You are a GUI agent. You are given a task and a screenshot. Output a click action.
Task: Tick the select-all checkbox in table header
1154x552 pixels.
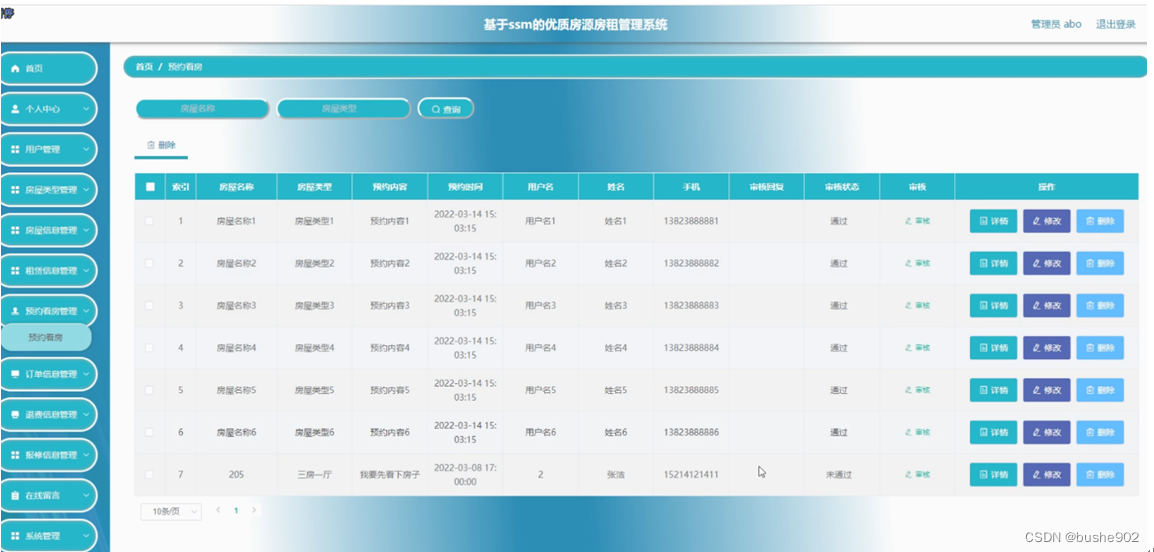[x=150, y=187]
